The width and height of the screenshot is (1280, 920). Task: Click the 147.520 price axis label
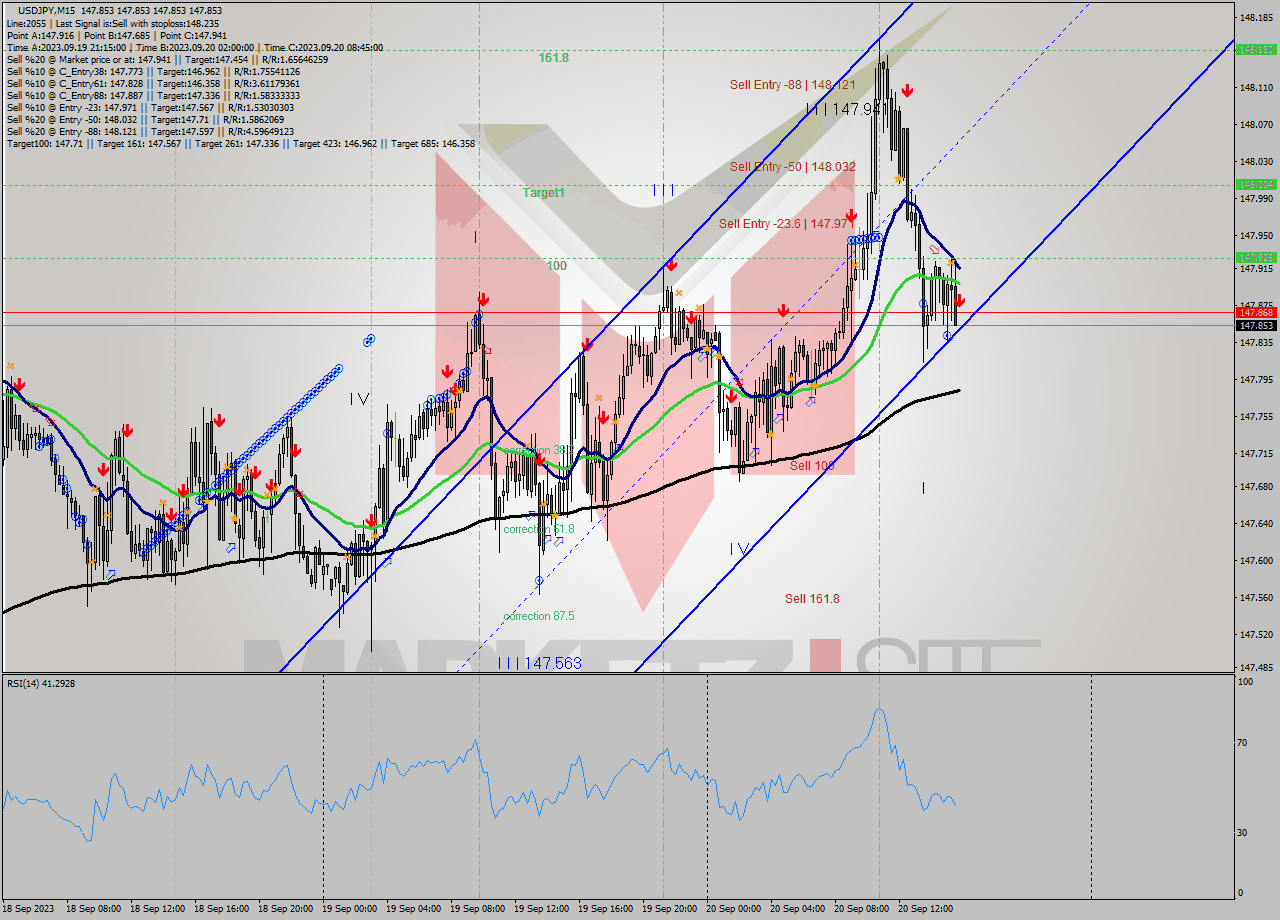click(x=1256, y=635)
